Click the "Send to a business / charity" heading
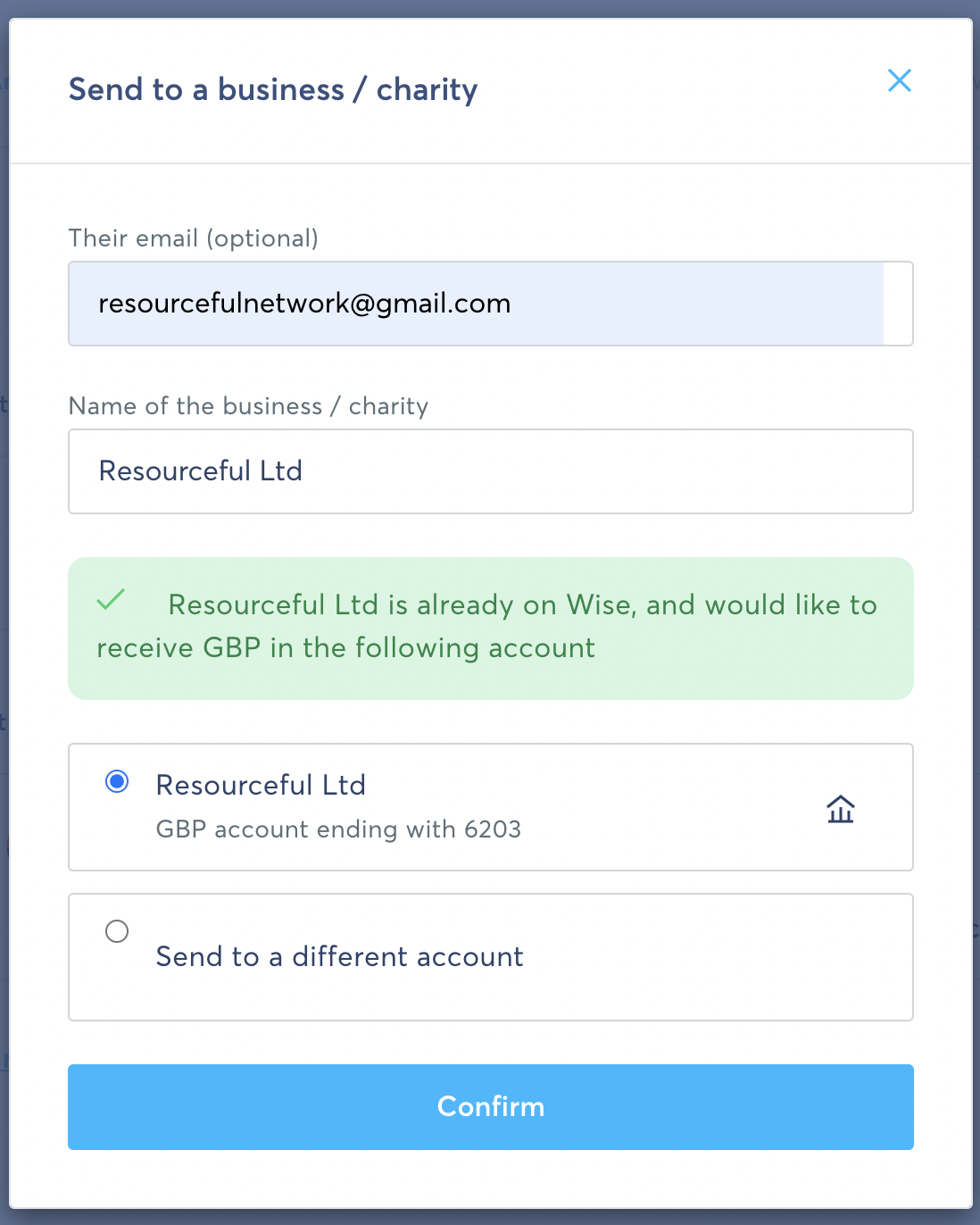Screen dimensions: 980x1225 pos(273,89)
